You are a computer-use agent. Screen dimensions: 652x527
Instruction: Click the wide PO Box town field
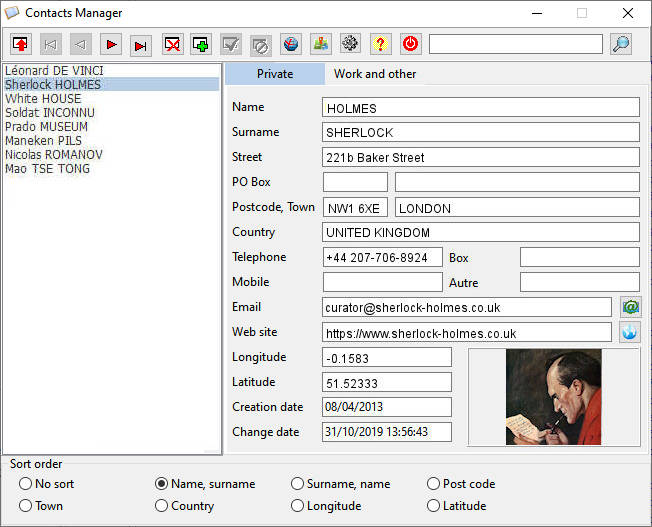tap(517, 182)
